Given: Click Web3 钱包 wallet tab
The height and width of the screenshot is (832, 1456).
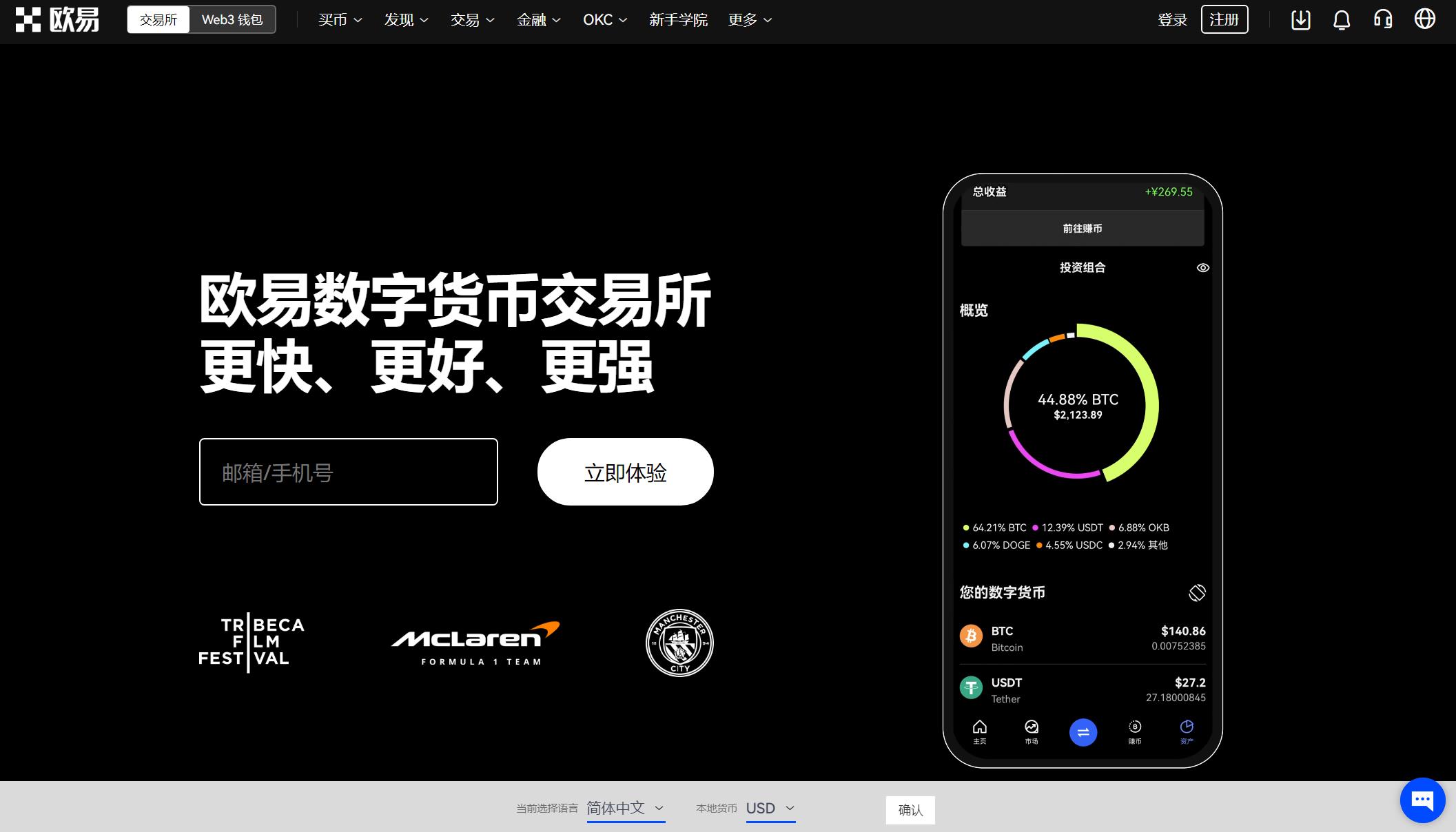Looking at the screenshot, I should [x=232, y=19].
